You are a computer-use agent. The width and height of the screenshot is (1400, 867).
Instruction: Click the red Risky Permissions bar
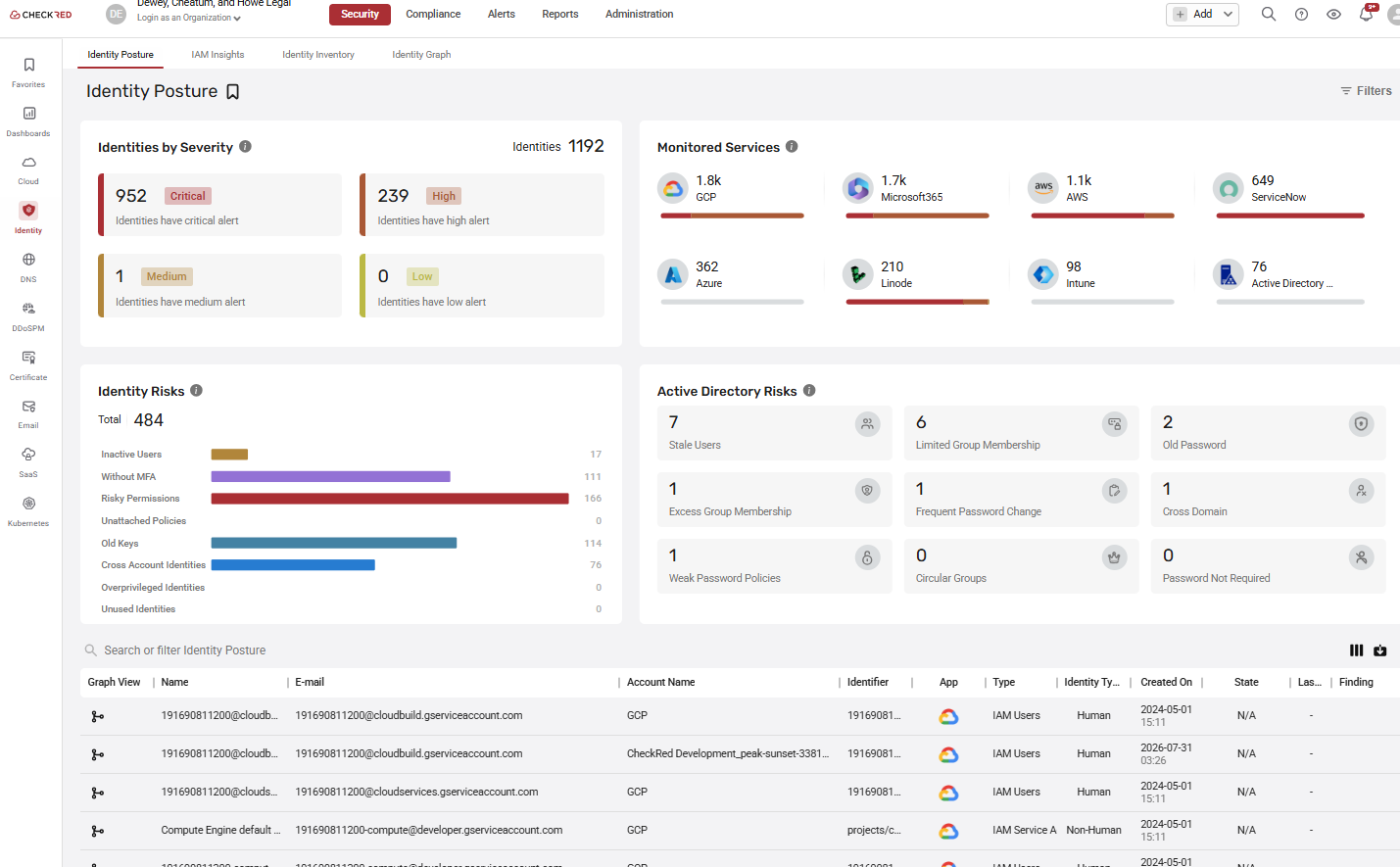coord(390,499)
